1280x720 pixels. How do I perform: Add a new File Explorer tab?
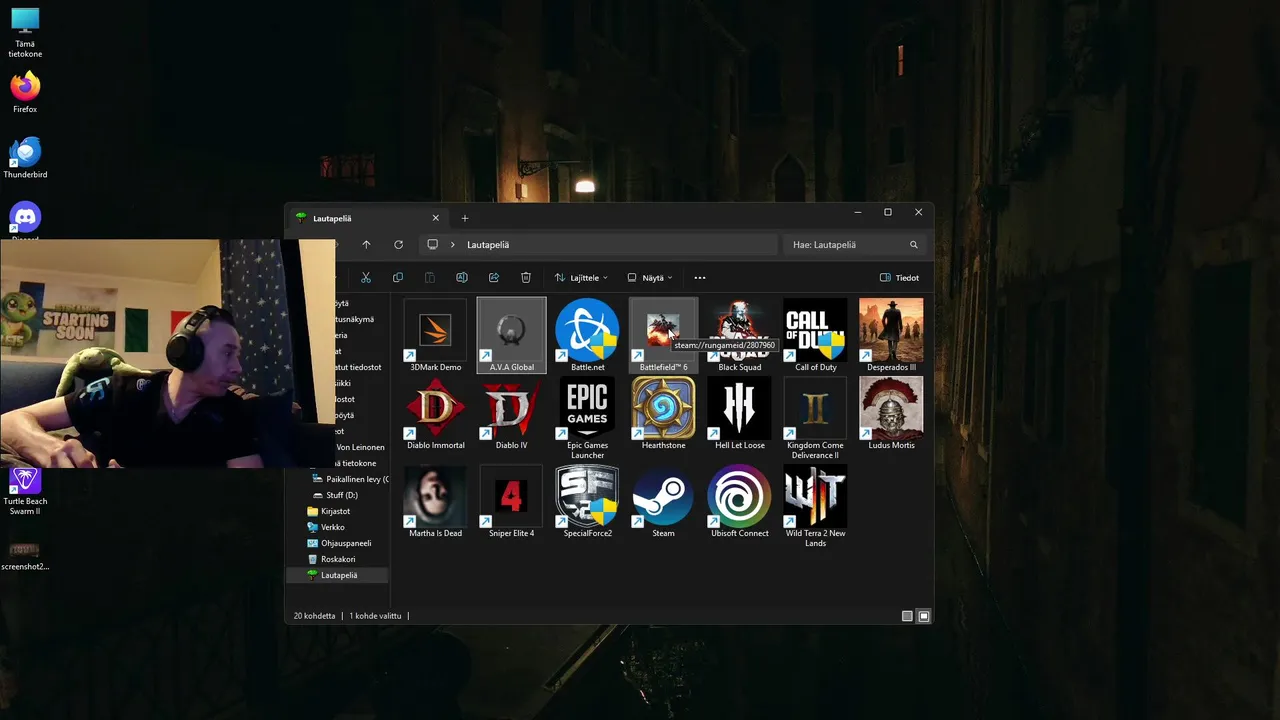[x=465, y=218]
